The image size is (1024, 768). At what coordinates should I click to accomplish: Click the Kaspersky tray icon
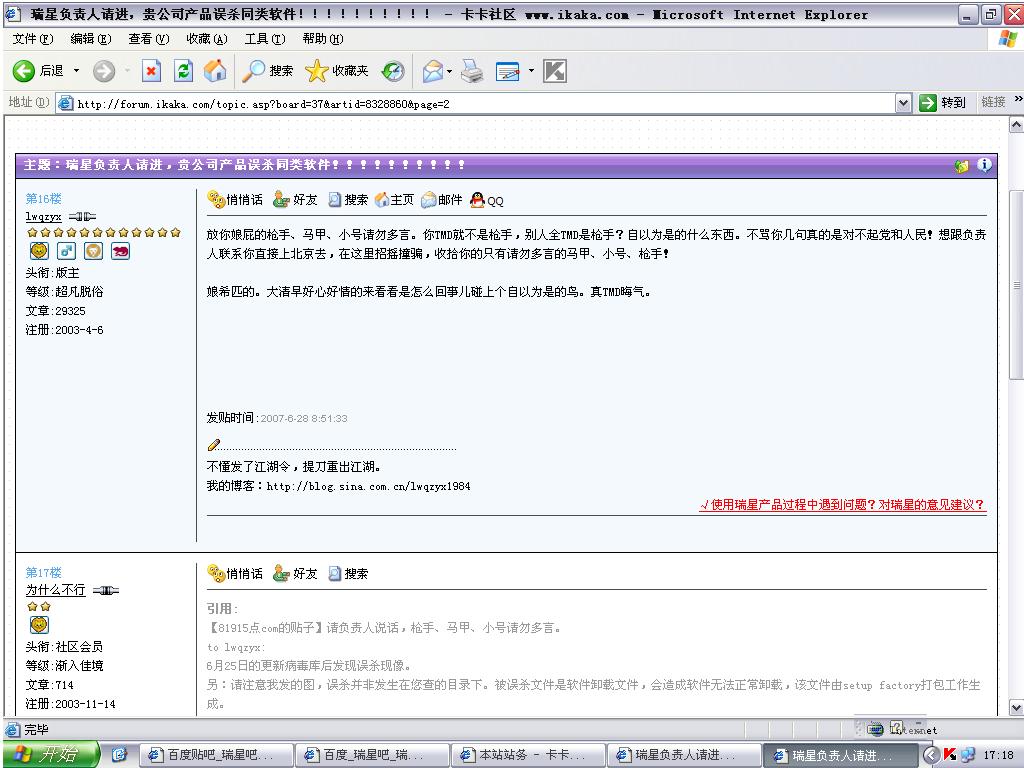950,756
